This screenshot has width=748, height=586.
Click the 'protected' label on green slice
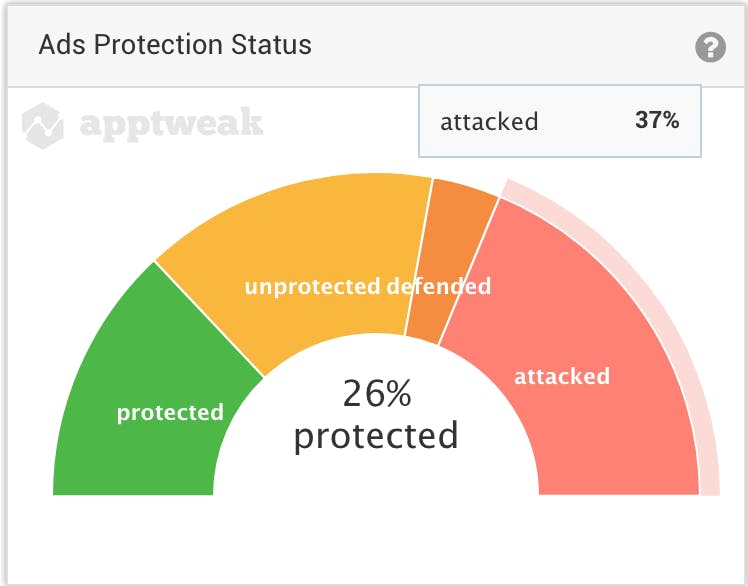(x=170, y=412)
